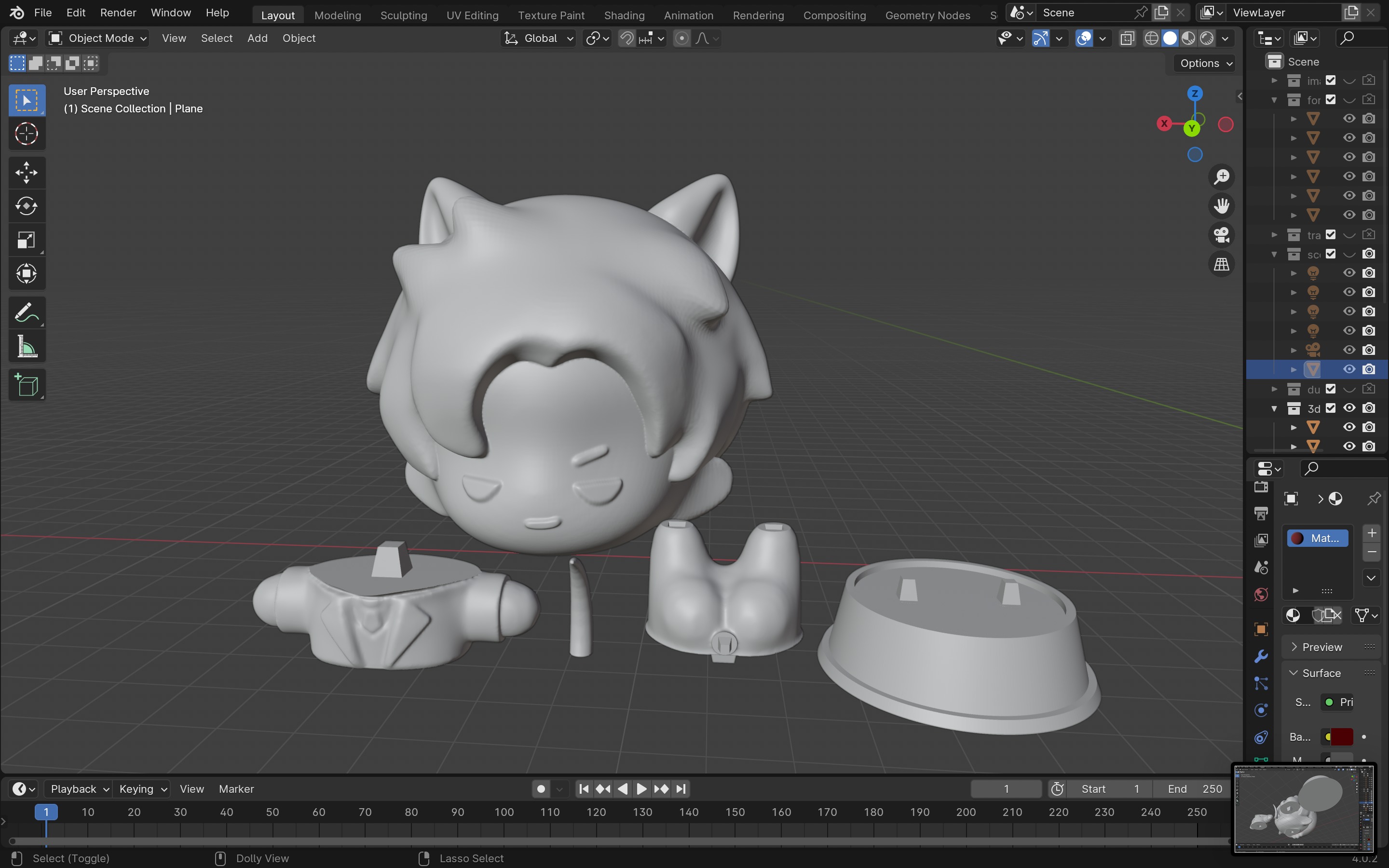Switch to the Geometry Nodes workspace tab
Image resolution: width=1389 pixels, height=868 pixels.
[927, 15]
